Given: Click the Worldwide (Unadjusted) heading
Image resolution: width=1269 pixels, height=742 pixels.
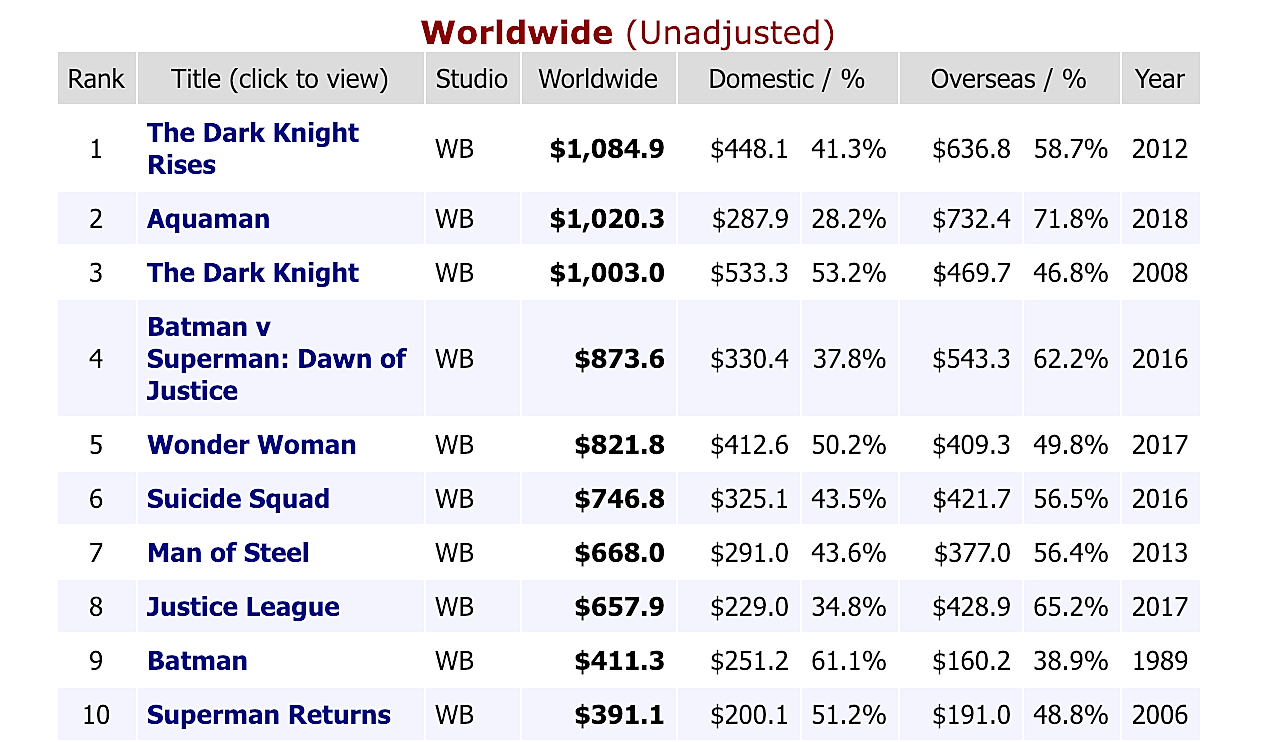Looking at the screenshot, I should coord(627,32).
